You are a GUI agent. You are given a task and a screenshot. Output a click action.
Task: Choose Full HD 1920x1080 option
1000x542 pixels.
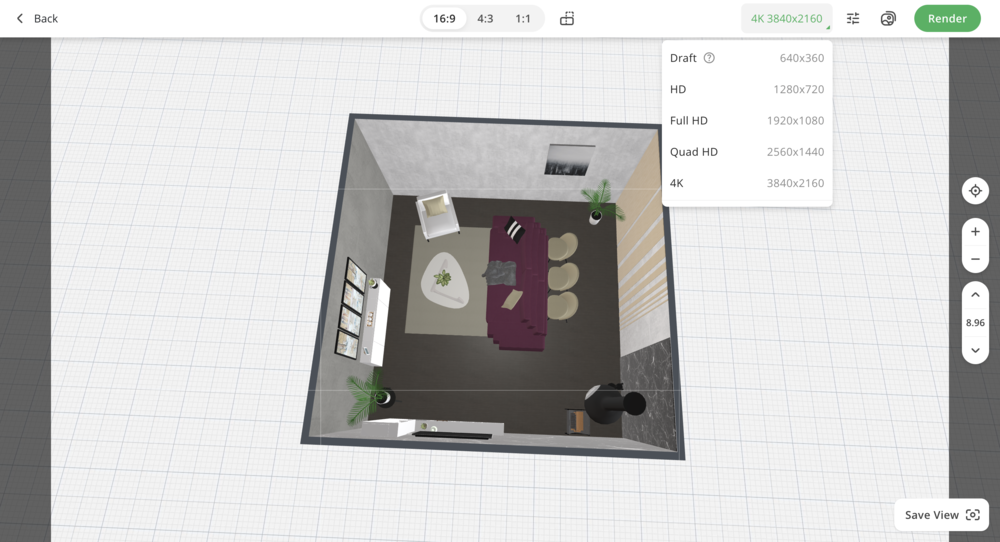747,121
